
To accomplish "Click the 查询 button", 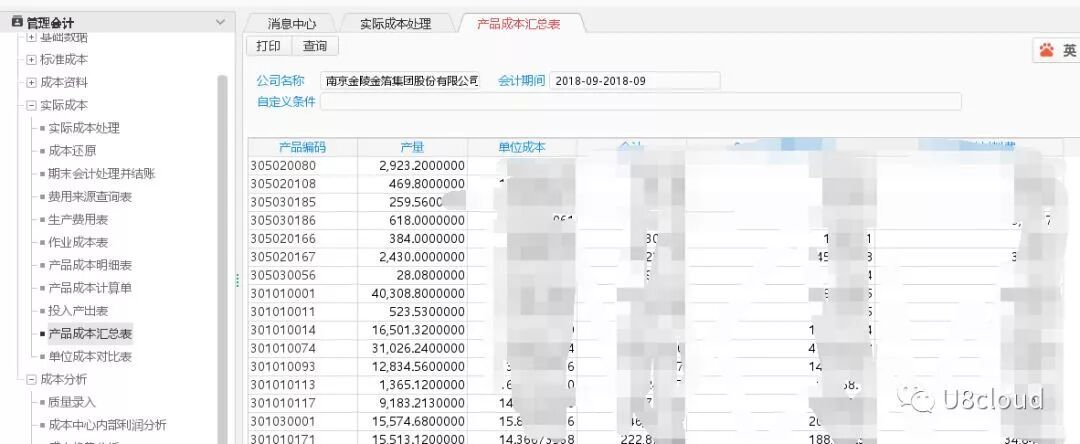I will 315,46.
